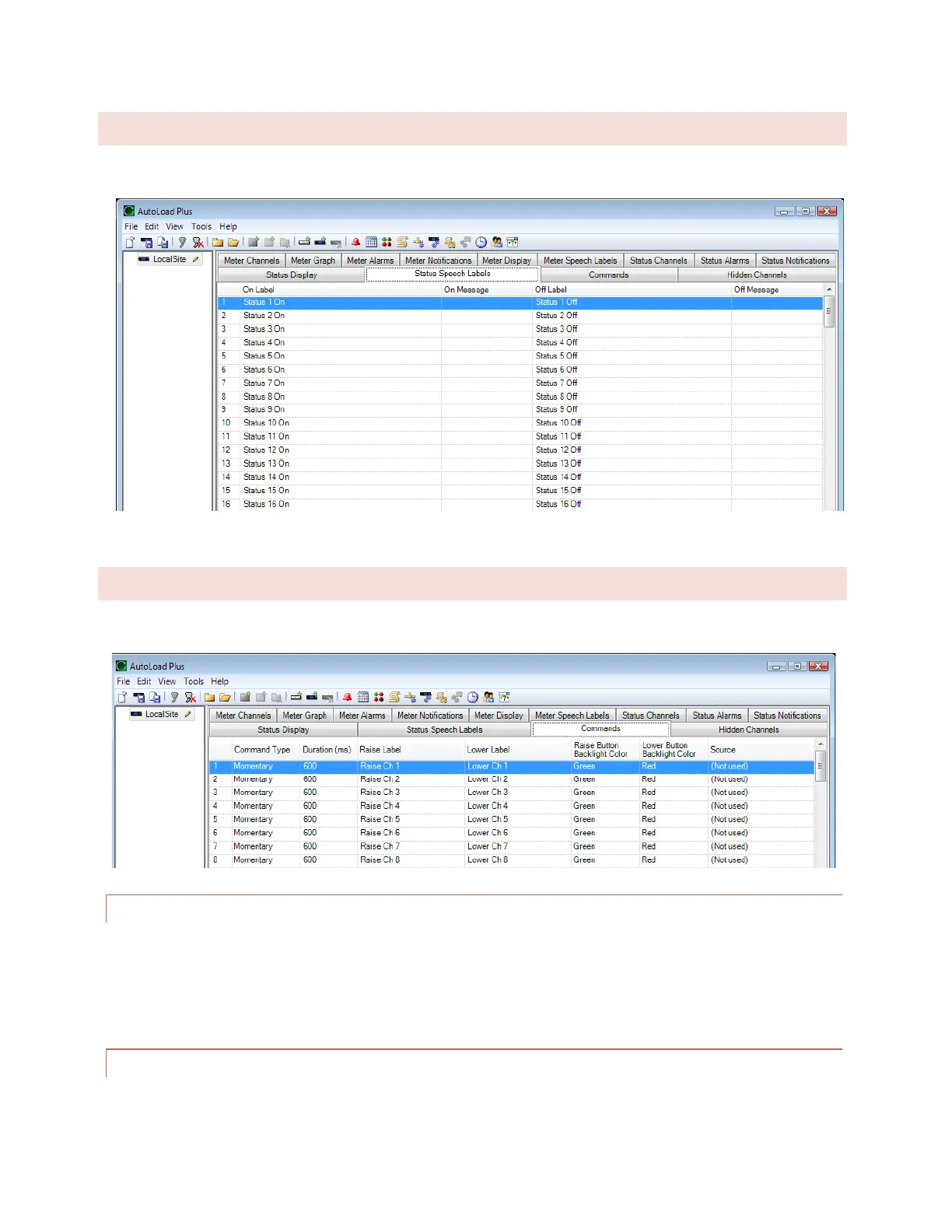
Task: Select LocalSite tree node in the upper window
Action: point(170,259)
